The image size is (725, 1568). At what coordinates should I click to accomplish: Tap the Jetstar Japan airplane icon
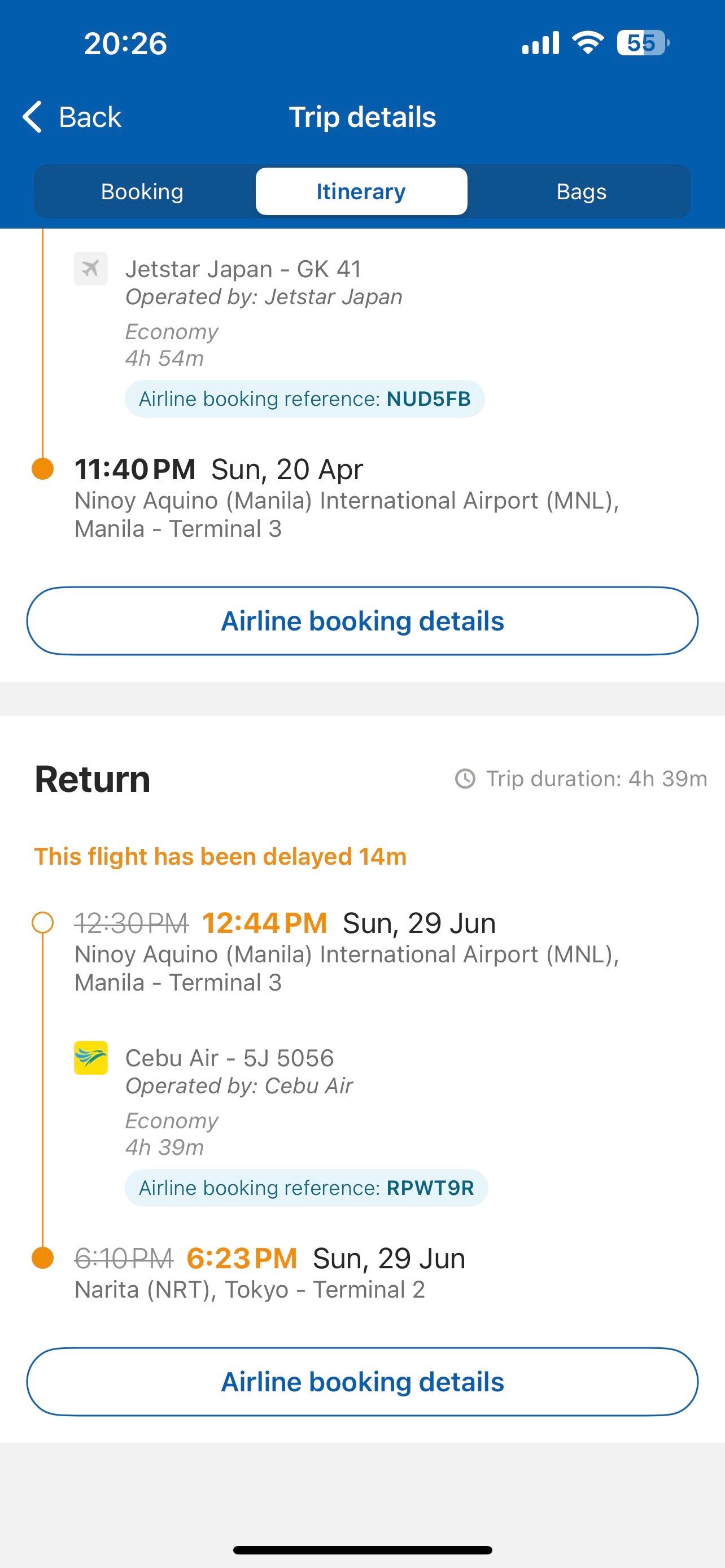coord(91,269)
